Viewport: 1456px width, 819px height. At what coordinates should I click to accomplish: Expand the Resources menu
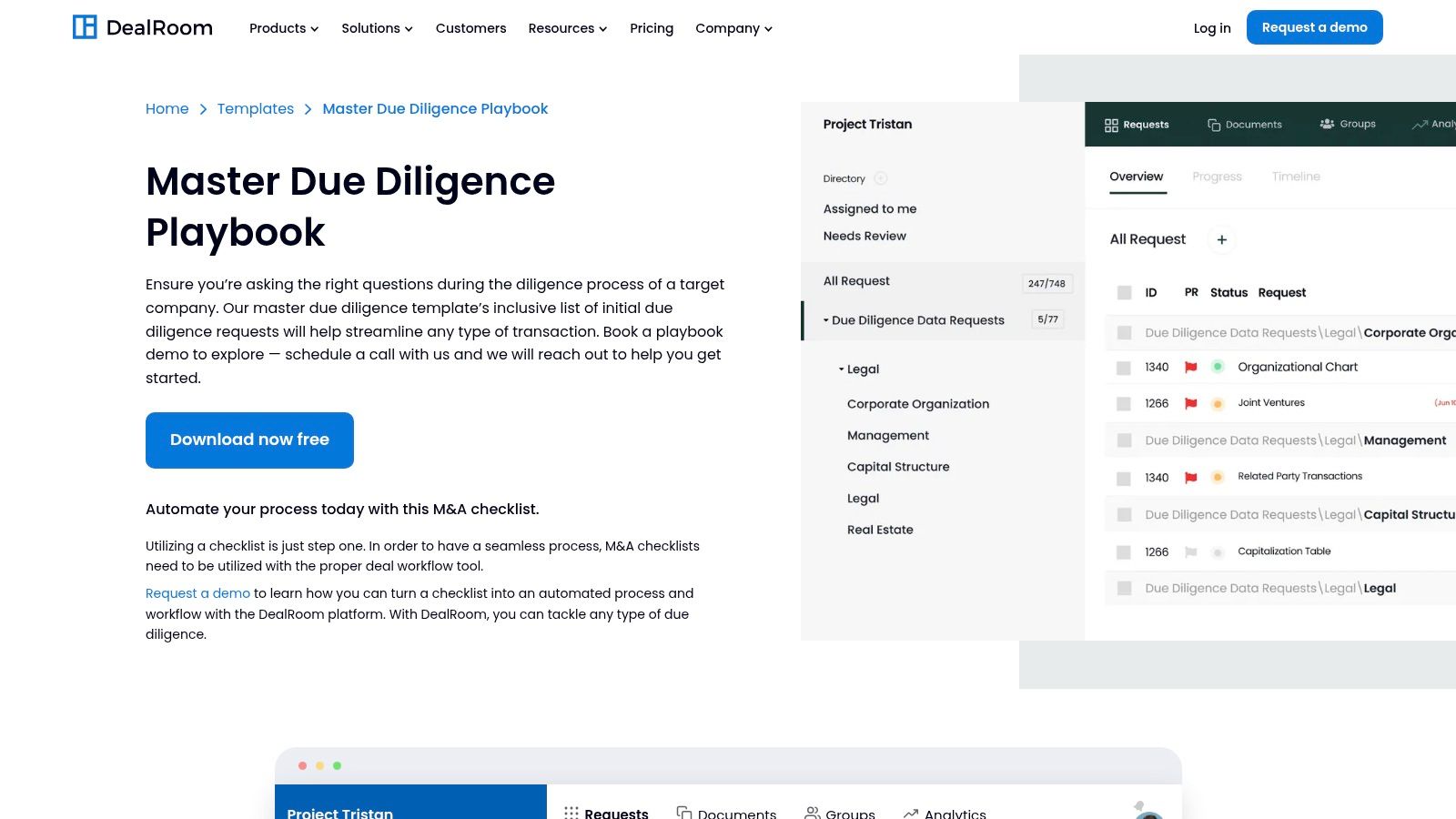(x=568, y=28)
